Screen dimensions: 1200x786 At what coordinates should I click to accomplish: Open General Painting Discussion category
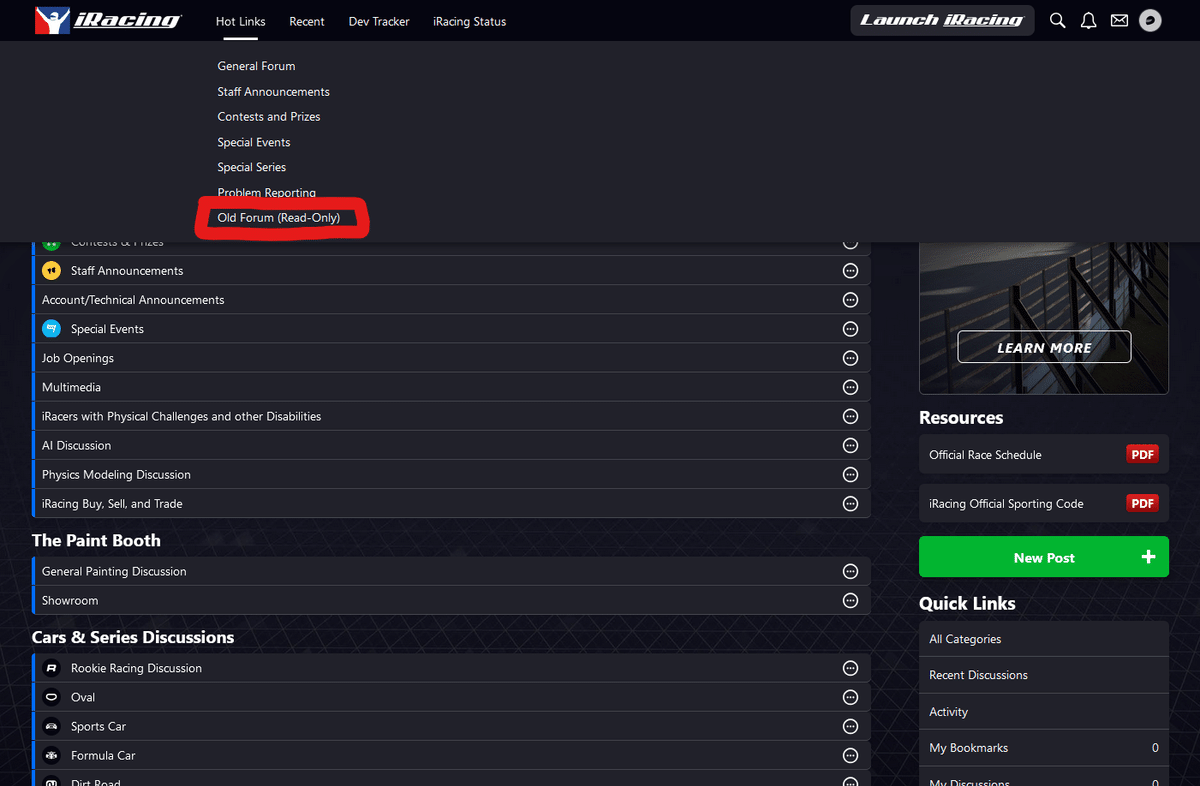coord(114,571)
